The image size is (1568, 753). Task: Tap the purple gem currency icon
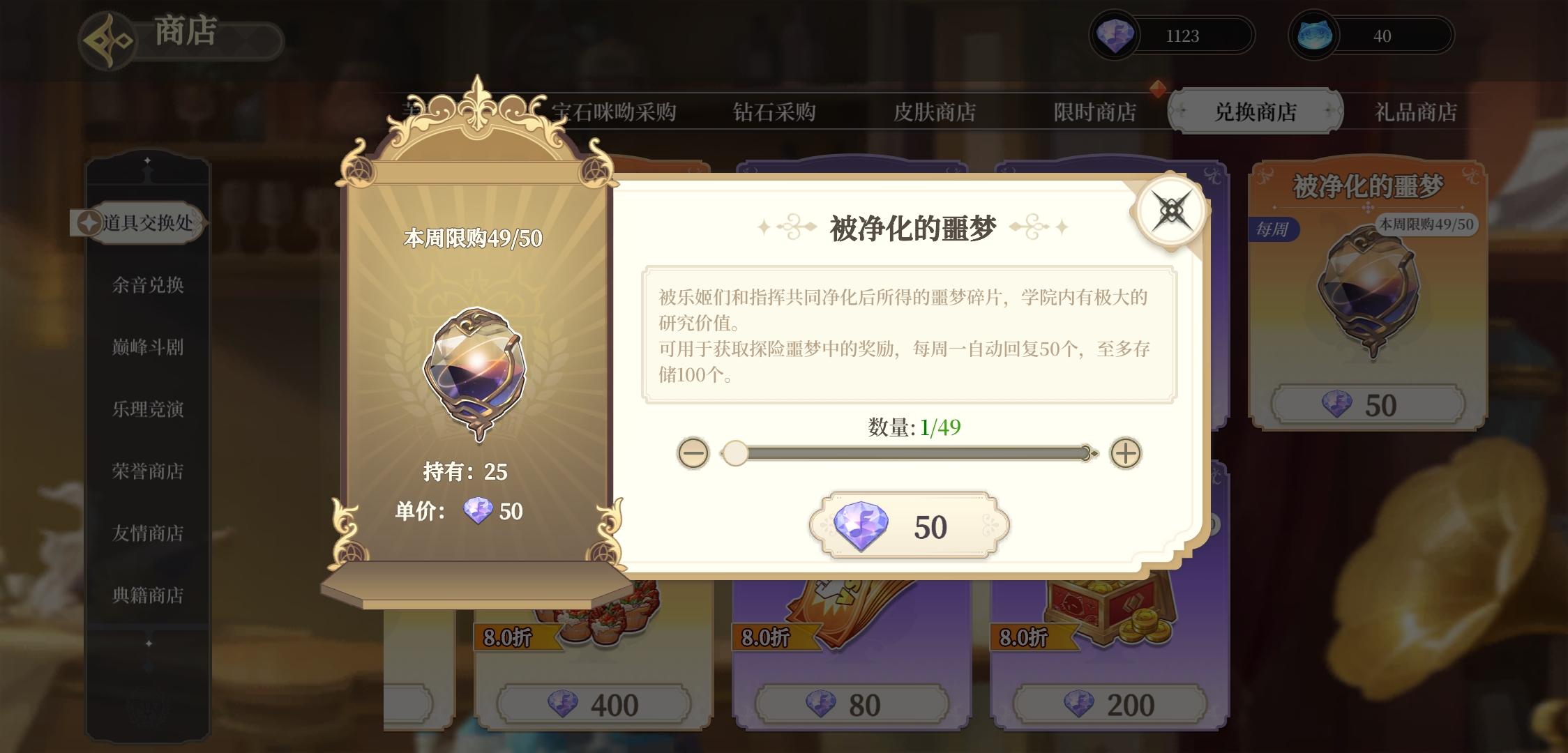point(1115,35)
